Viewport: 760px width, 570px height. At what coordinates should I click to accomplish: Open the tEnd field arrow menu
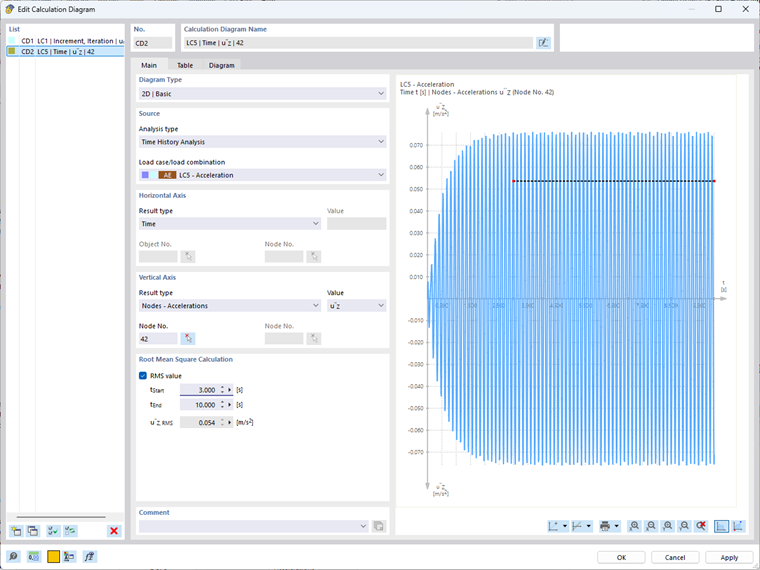pyautogui.click(x=230, y=405)
